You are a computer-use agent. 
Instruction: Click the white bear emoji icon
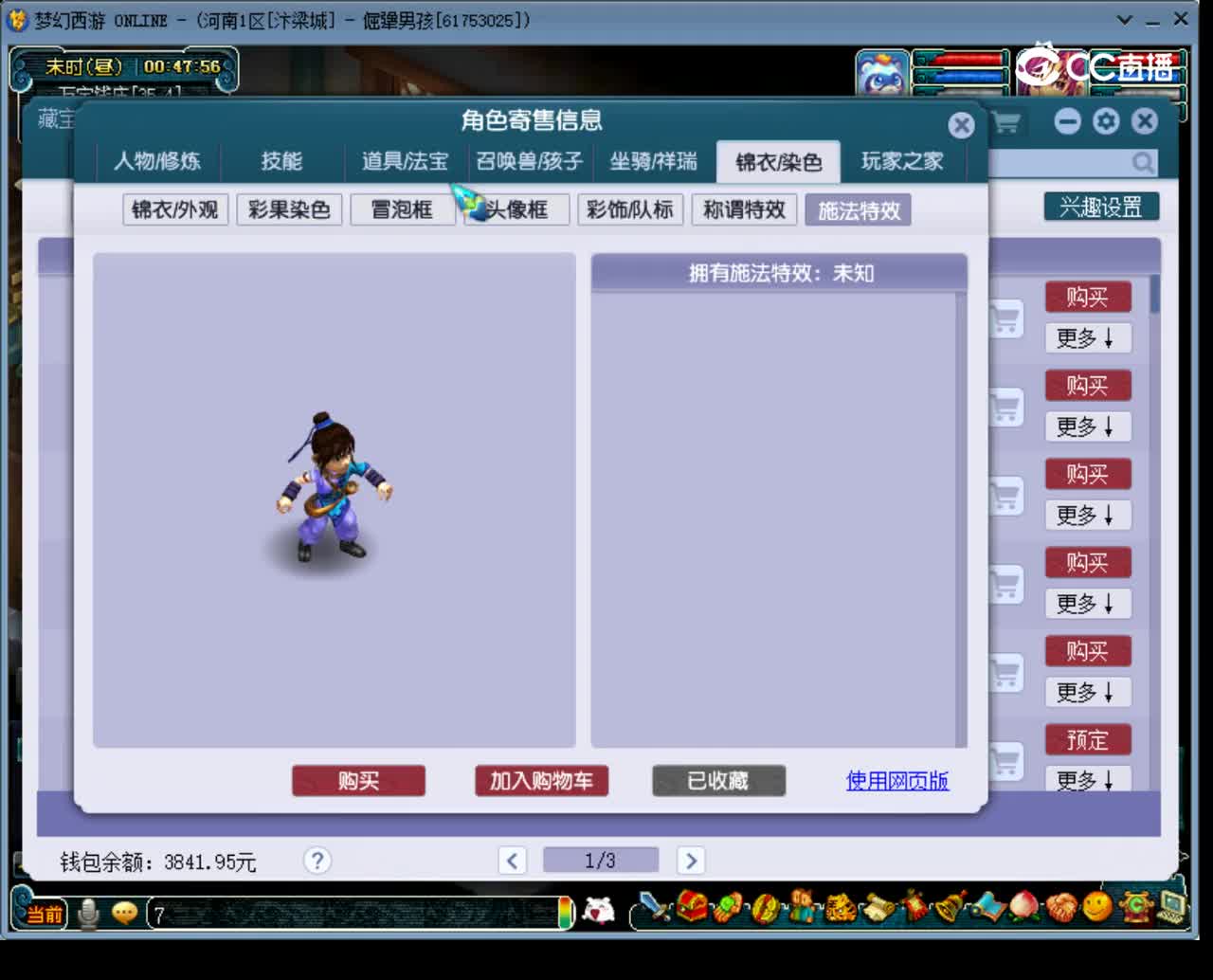pos(598,912)
